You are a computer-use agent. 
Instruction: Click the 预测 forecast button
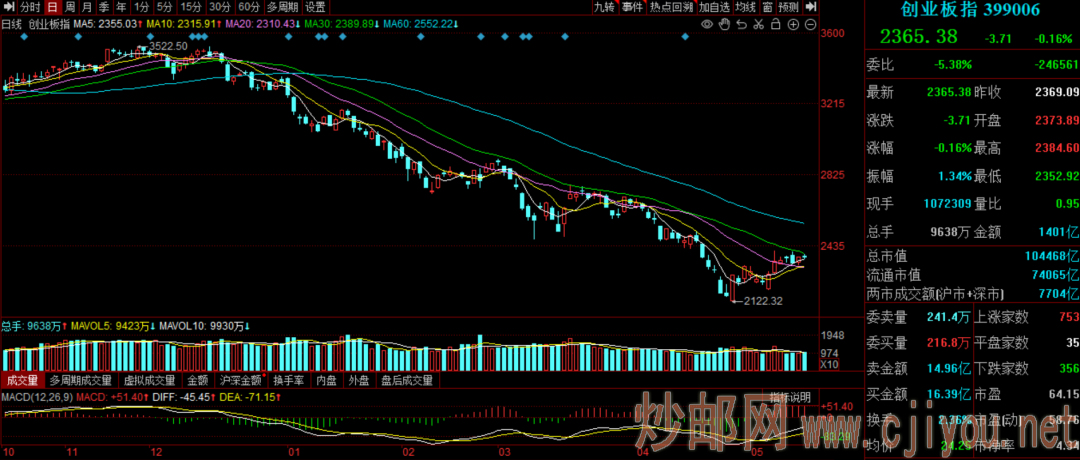point(789,8)
